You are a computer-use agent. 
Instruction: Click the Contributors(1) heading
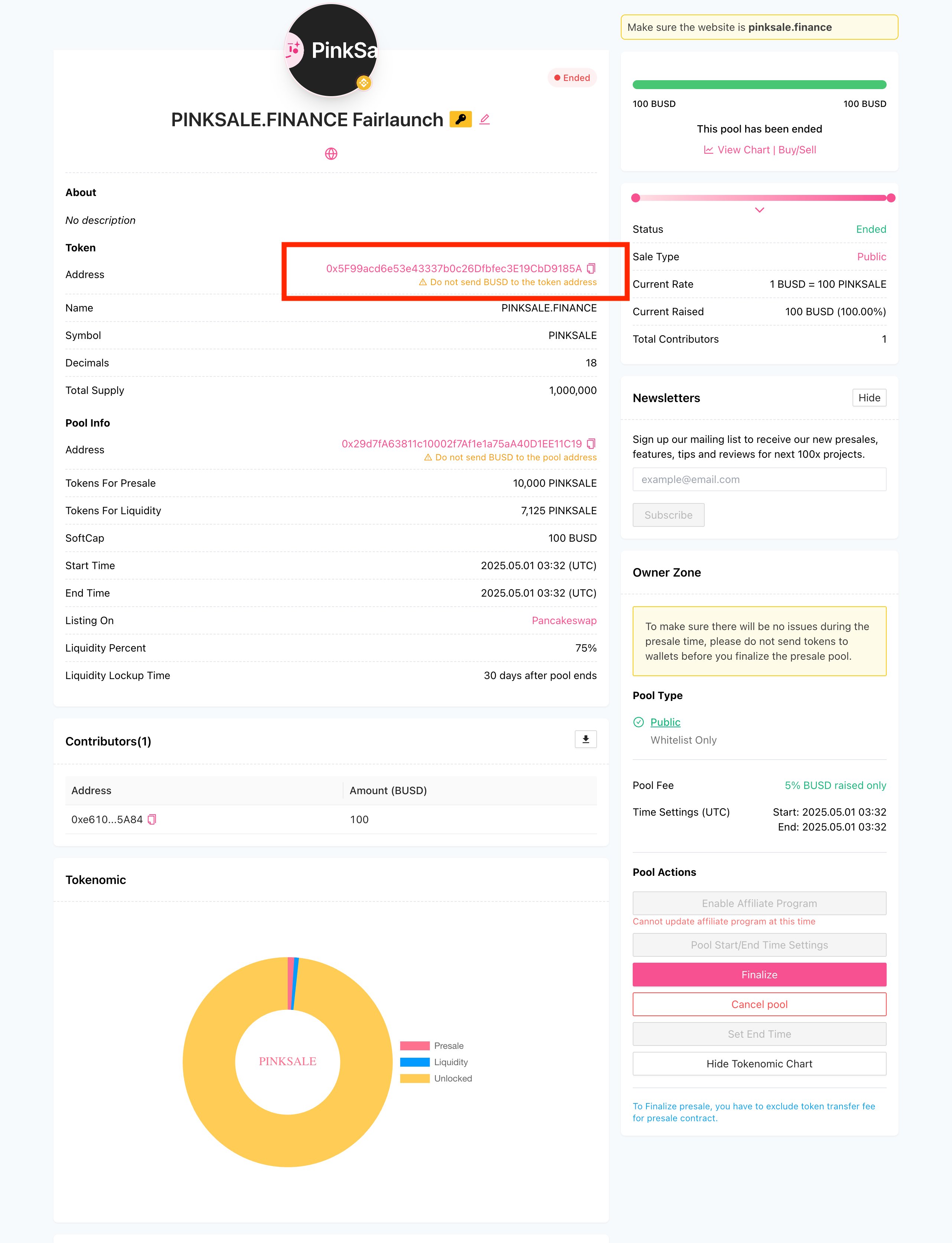pos(108,742)
